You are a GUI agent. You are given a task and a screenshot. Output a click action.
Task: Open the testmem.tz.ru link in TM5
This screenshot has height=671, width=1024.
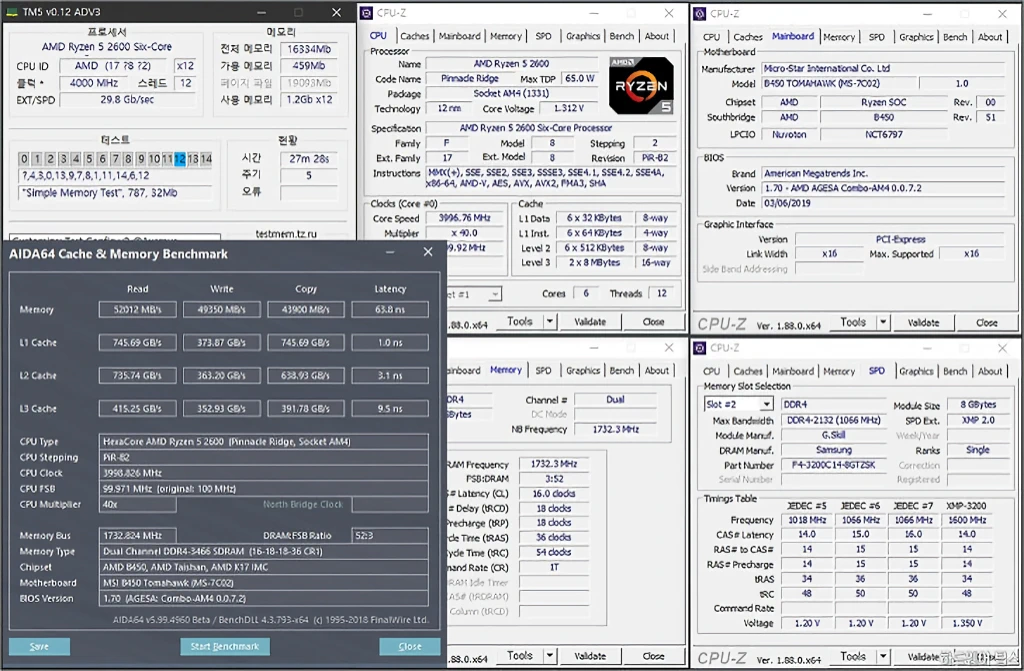tap(285, 233)
